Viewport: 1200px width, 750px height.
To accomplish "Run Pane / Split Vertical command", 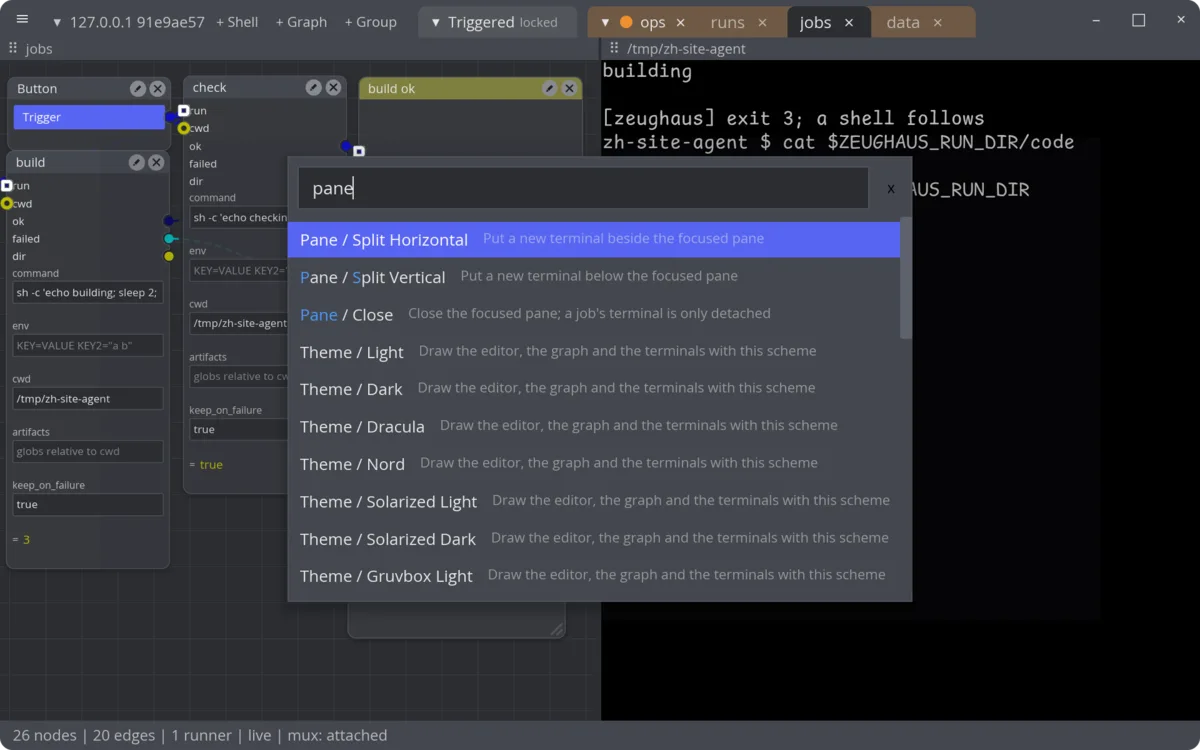I will [594, 276].
